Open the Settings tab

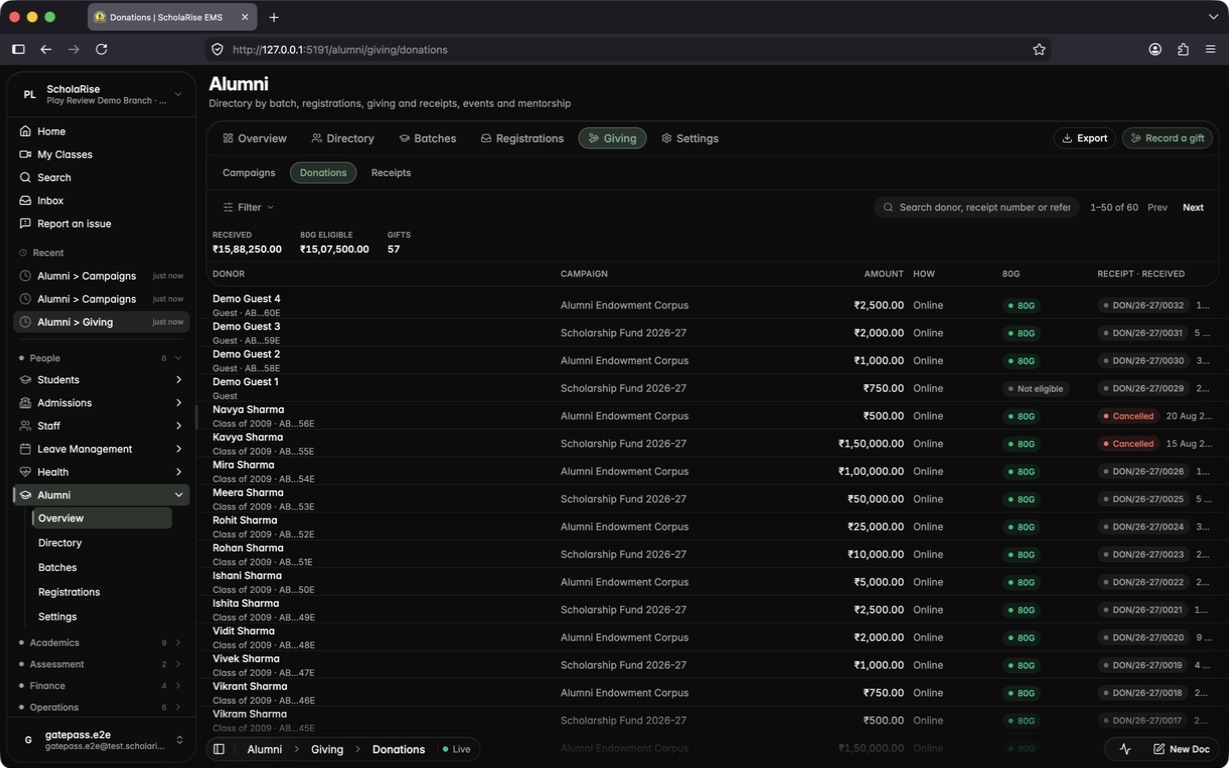690,138
